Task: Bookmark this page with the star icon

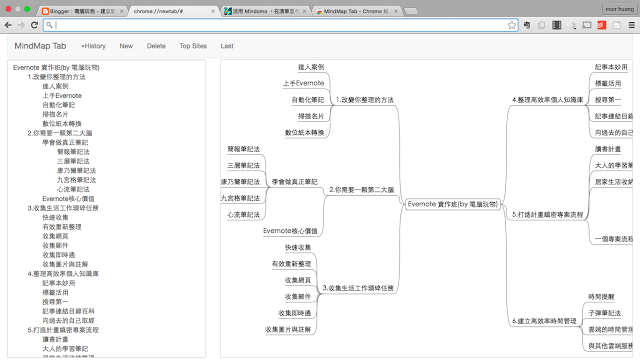Action: tap(511, 25)
